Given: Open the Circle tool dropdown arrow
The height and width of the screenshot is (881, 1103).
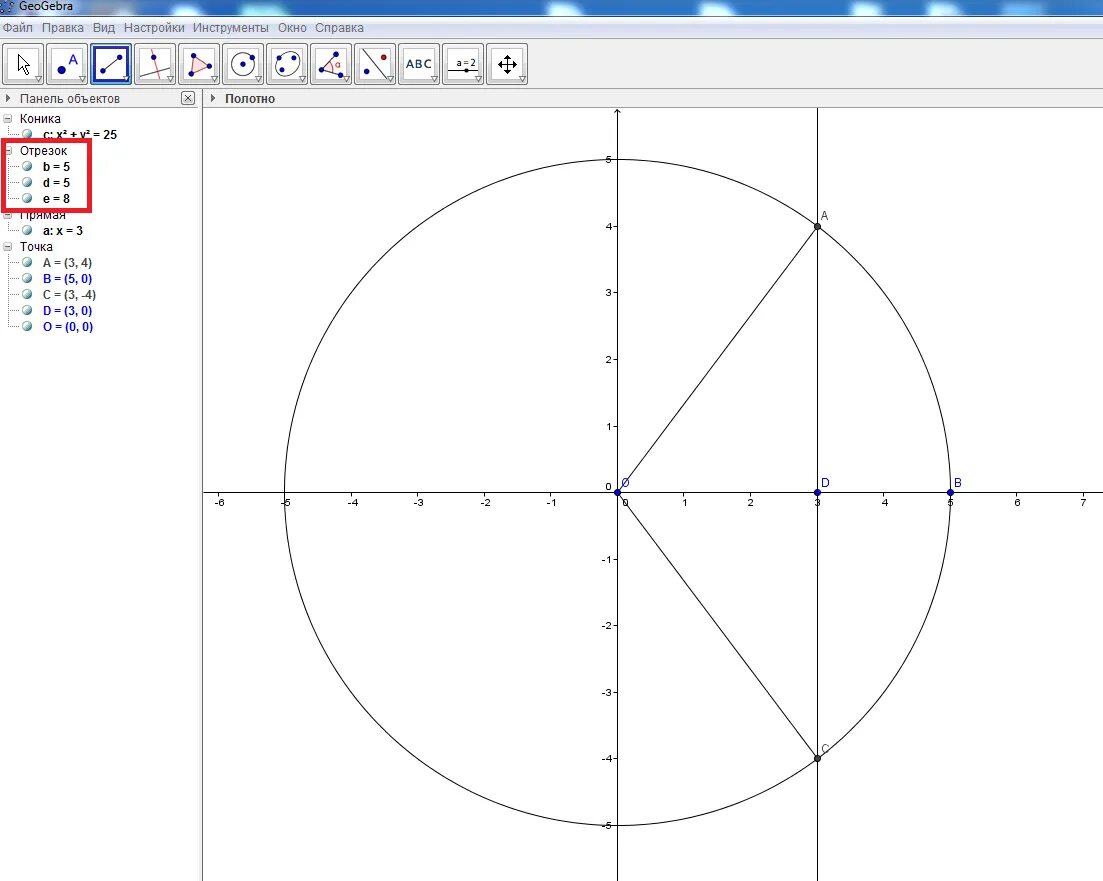Looking at the screenshot, I should (x=259, y=79).
